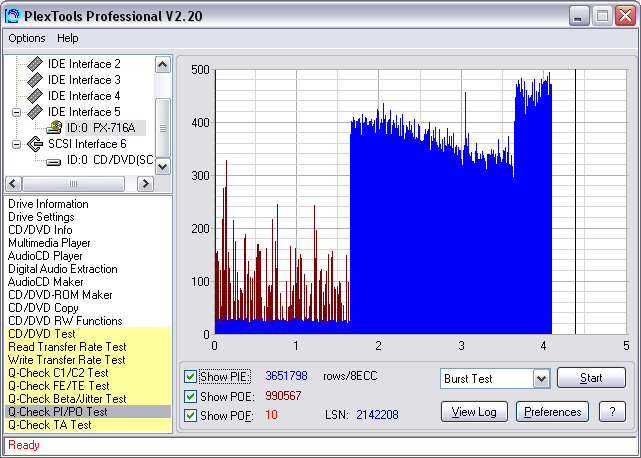This screenshot has width=641, height=458.
Task: Open the Preferences dialog
Action: tap(552, 411)
